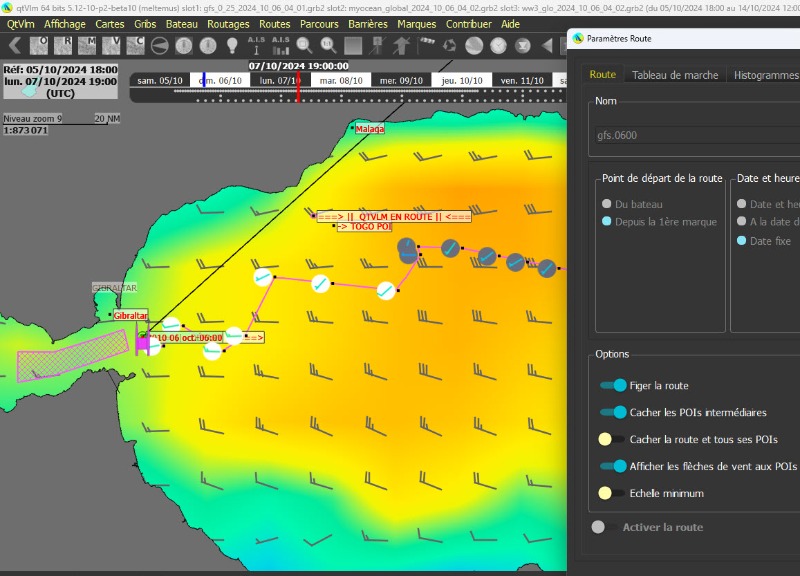
Task: Click the red time cursor on the timeline
Action: point(298,87)
